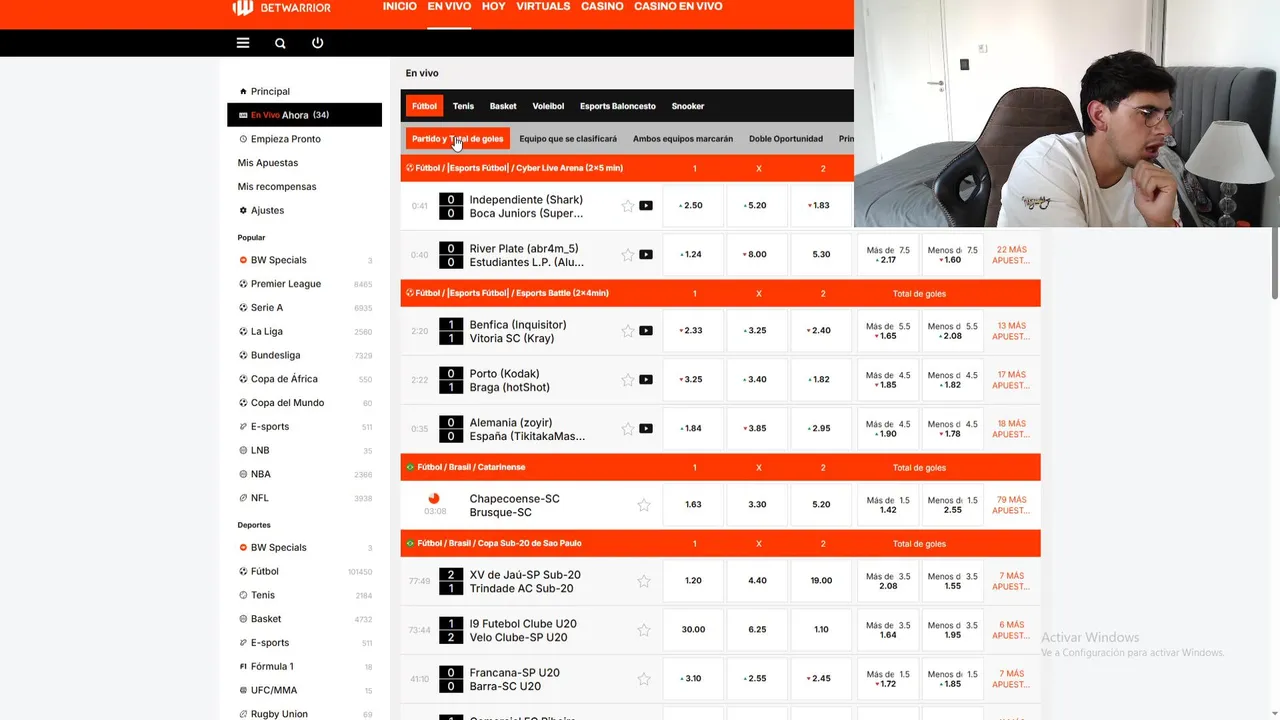Open the CASINO top menu item
The height and width of the screenshot is (720, 1280).
pos(602,6)
